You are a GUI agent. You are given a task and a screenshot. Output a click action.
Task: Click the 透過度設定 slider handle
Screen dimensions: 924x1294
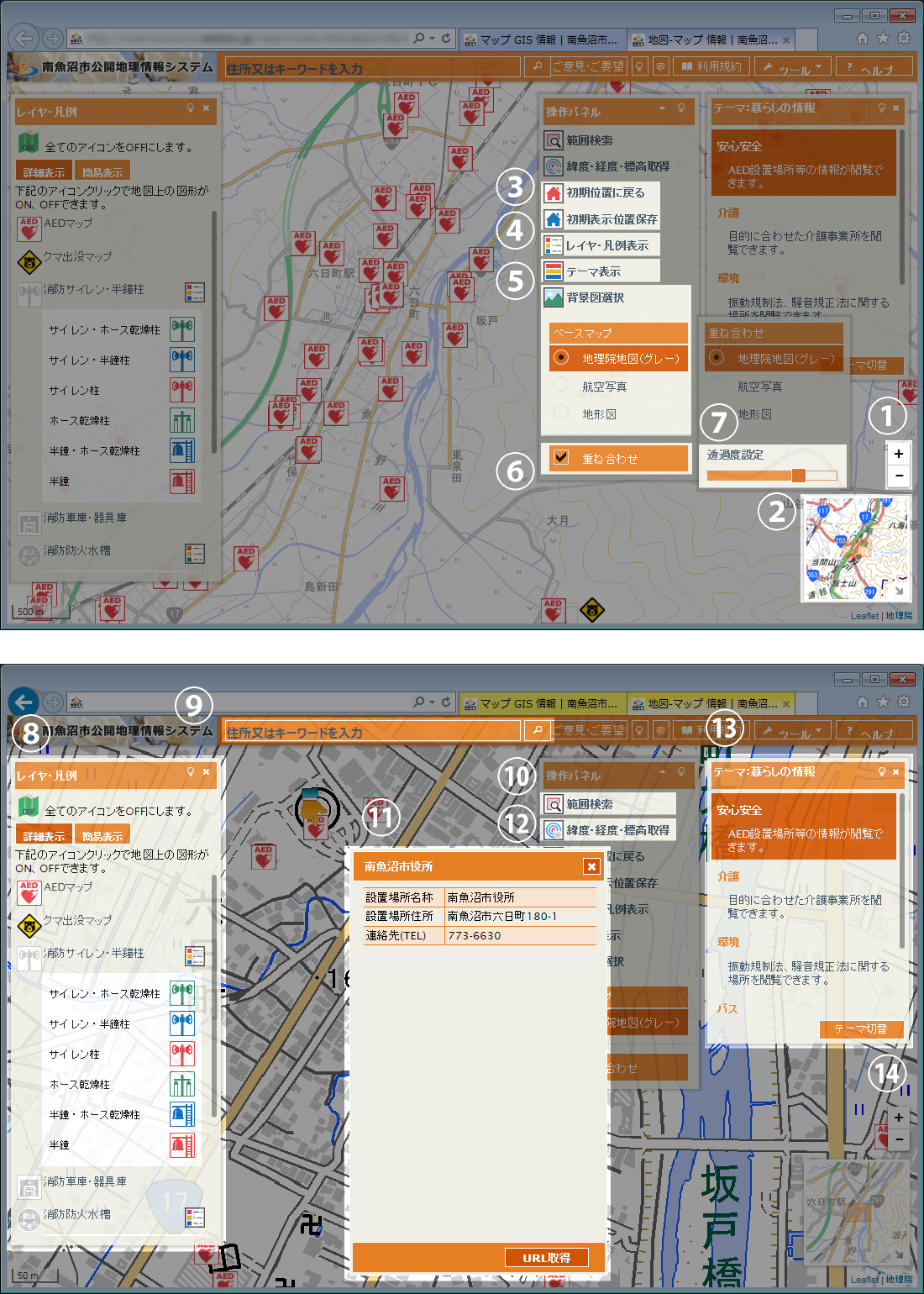[x=799, y=476]
